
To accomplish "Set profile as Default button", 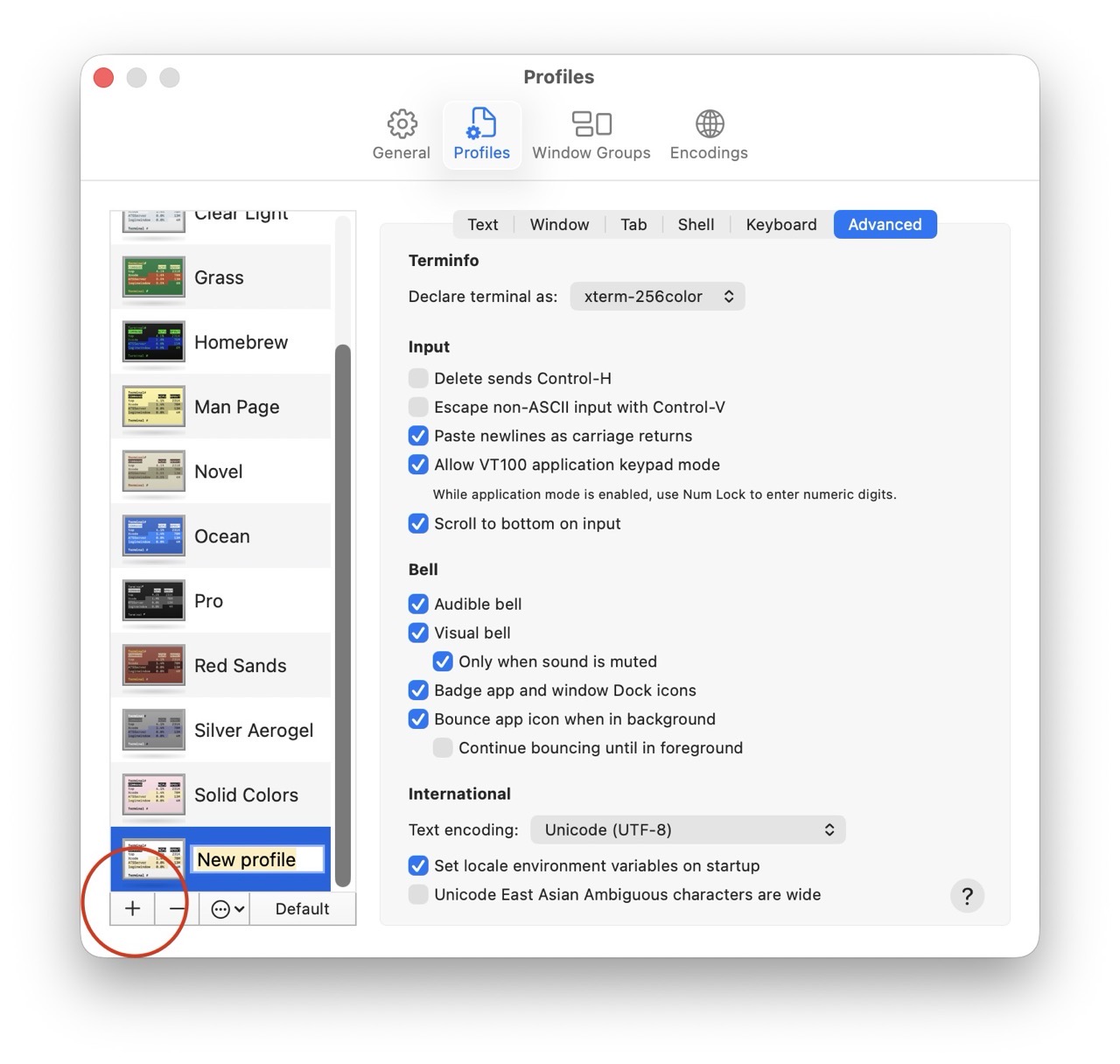I will (303, 908).
